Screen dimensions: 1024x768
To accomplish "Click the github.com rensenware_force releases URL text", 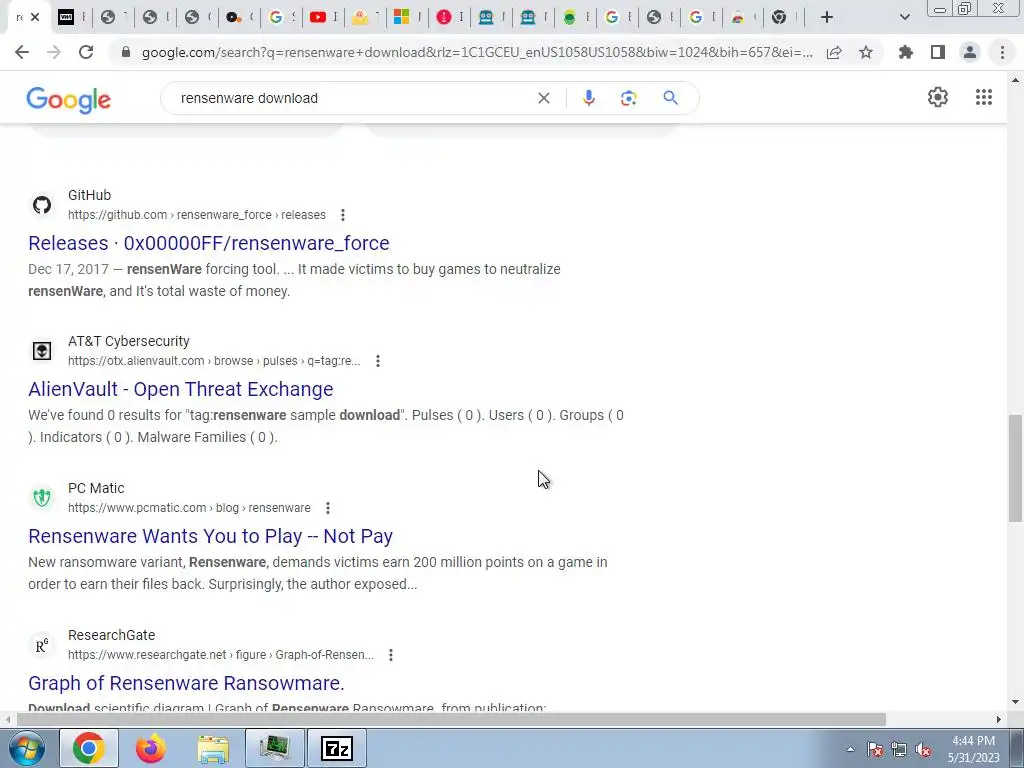I will 197,215.
